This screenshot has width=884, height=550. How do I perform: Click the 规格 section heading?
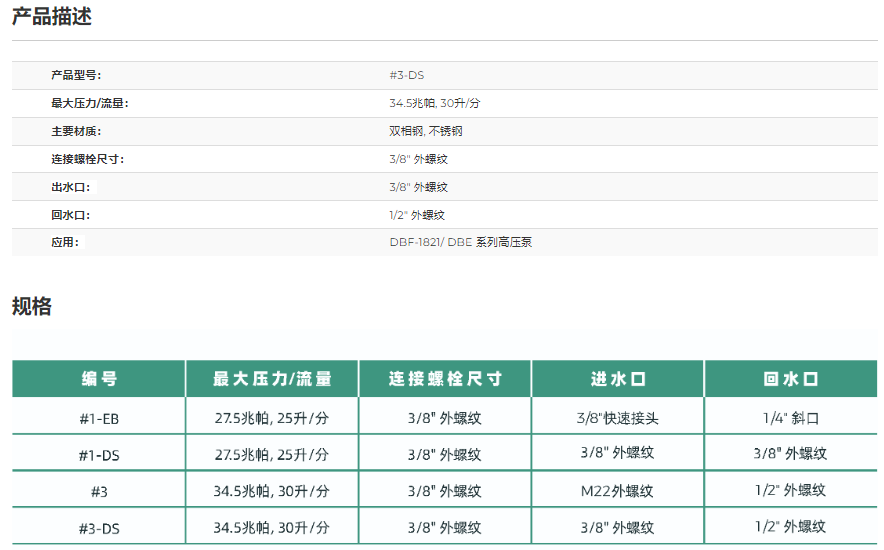tap(32, 306)
